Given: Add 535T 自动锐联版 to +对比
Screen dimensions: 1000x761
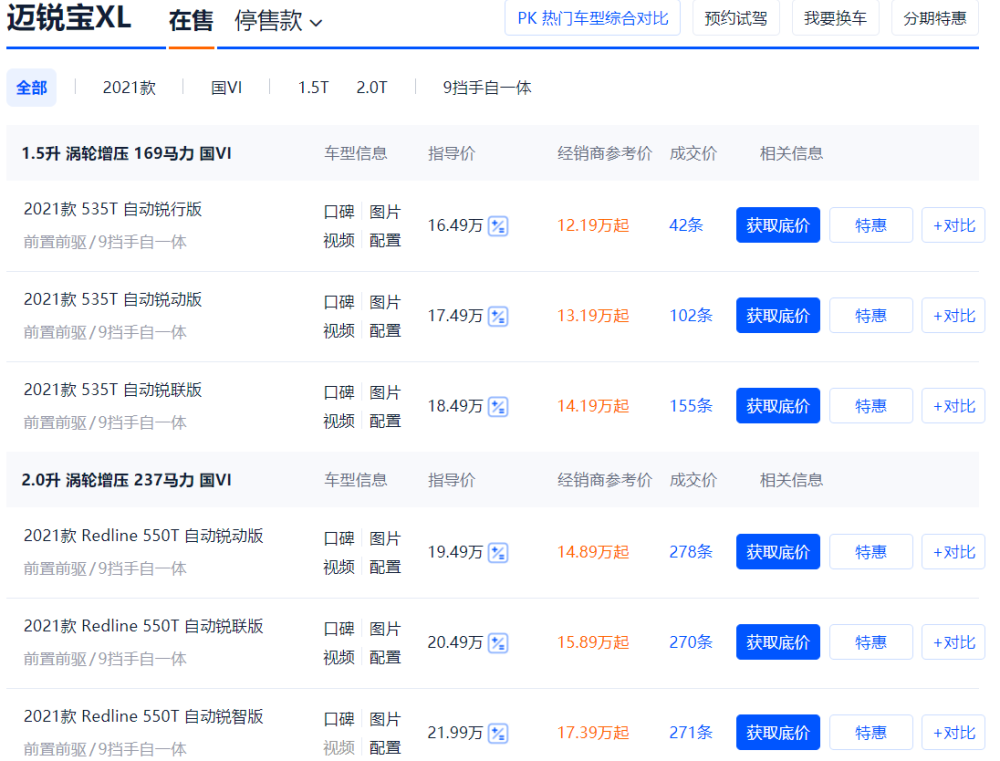Looking at the screenshot, I should [x=953, y=406].
